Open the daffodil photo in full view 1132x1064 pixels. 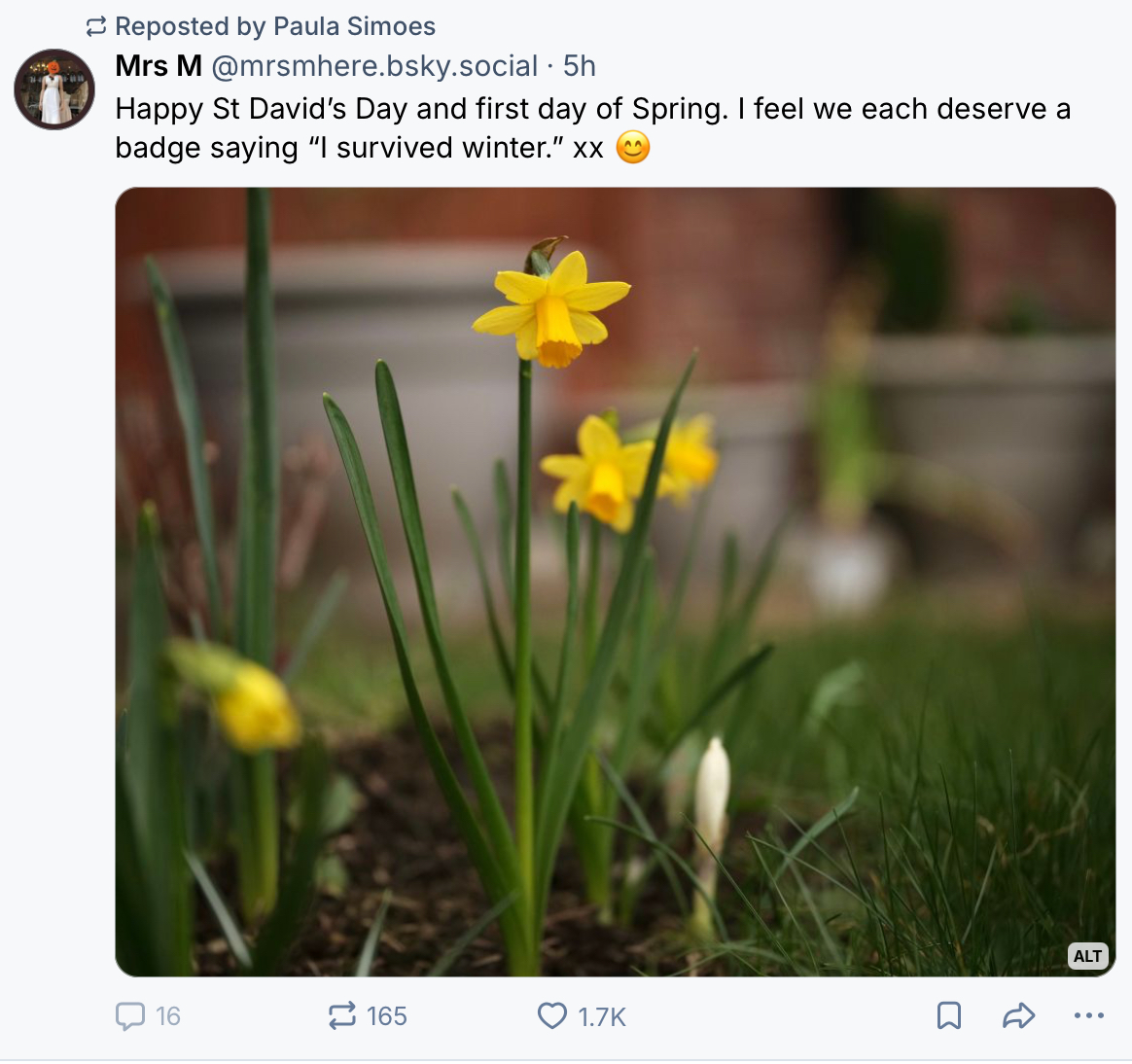[x=615, y=582]
